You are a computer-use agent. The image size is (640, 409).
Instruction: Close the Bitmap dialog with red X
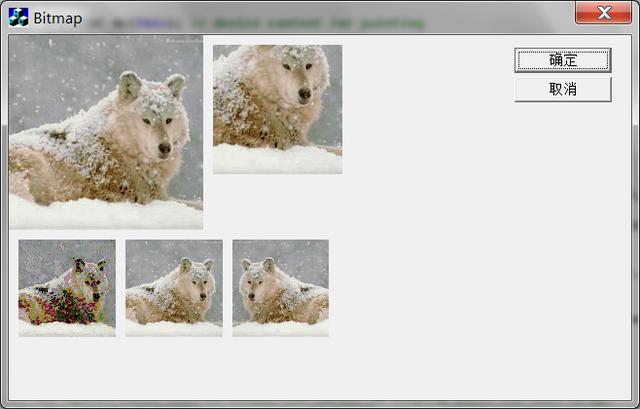point(603,13)
